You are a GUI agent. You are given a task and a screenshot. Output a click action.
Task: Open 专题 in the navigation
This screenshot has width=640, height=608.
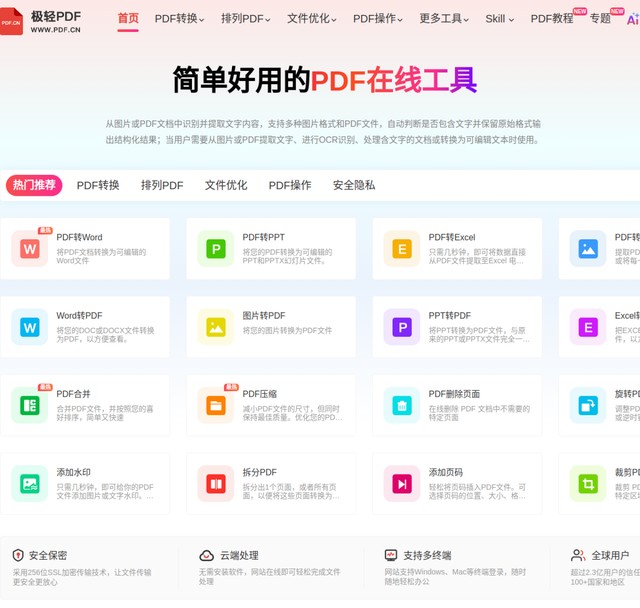pos(600,19)
